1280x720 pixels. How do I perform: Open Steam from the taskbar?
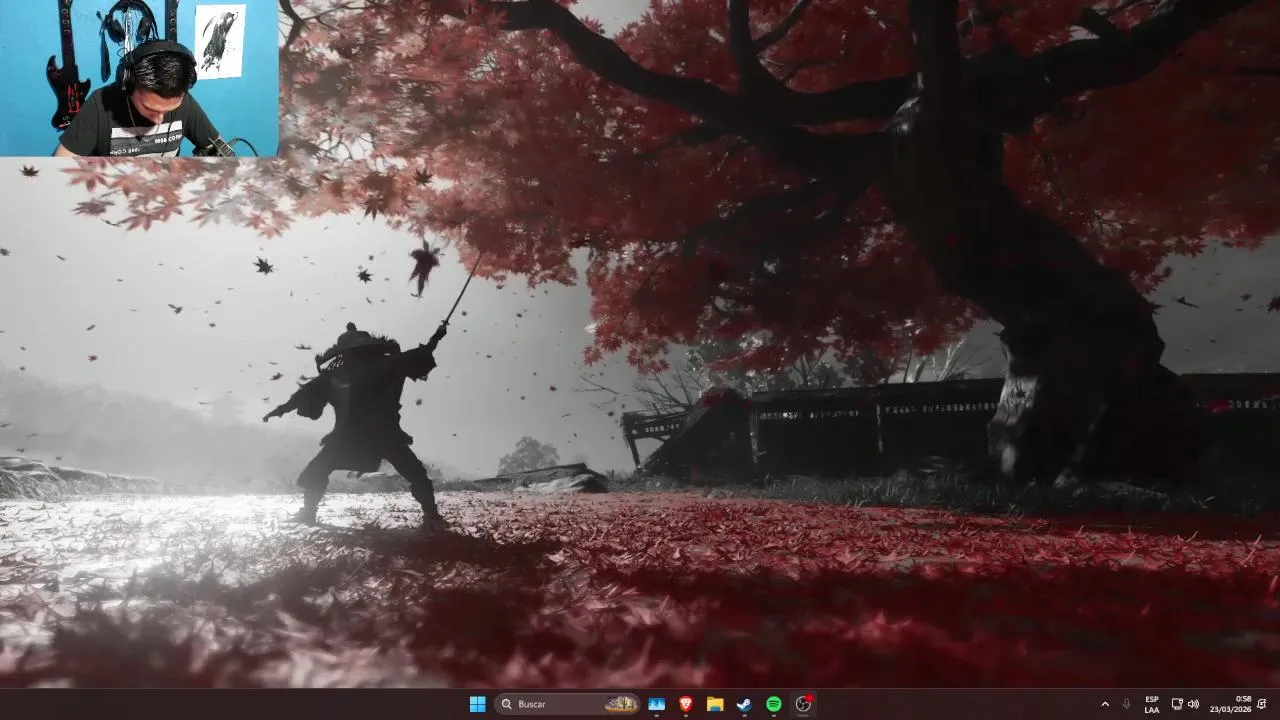point(744,704)
